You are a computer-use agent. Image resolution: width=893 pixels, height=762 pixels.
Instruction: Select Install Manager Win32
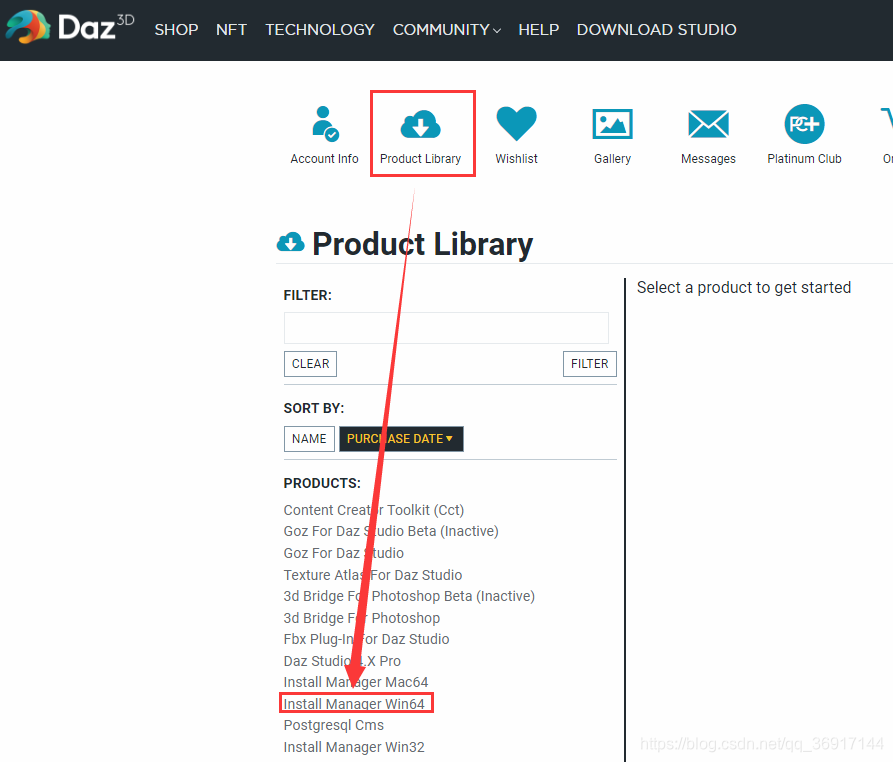(x=354, y=747)
